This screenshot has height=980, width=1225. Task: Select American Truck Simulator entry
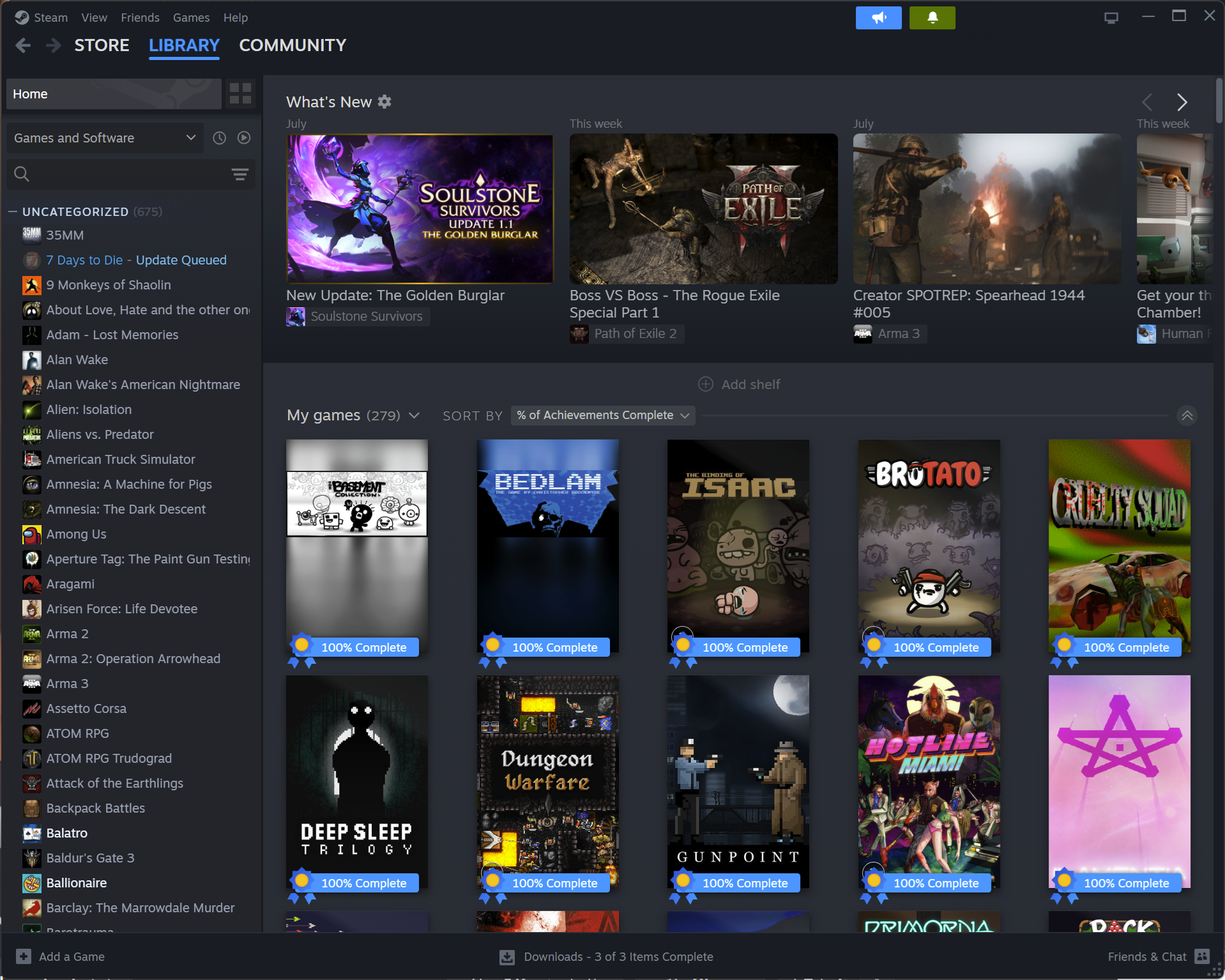tap(121, 459)
